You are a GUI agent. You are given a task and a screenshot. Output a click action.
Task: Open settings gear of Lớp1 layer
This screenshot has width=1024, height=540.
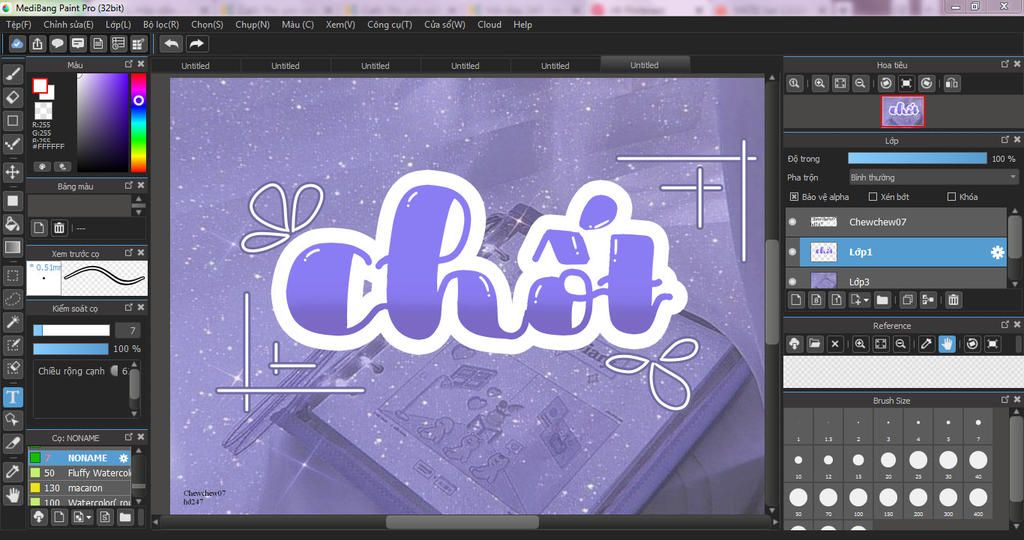point(997,252)
